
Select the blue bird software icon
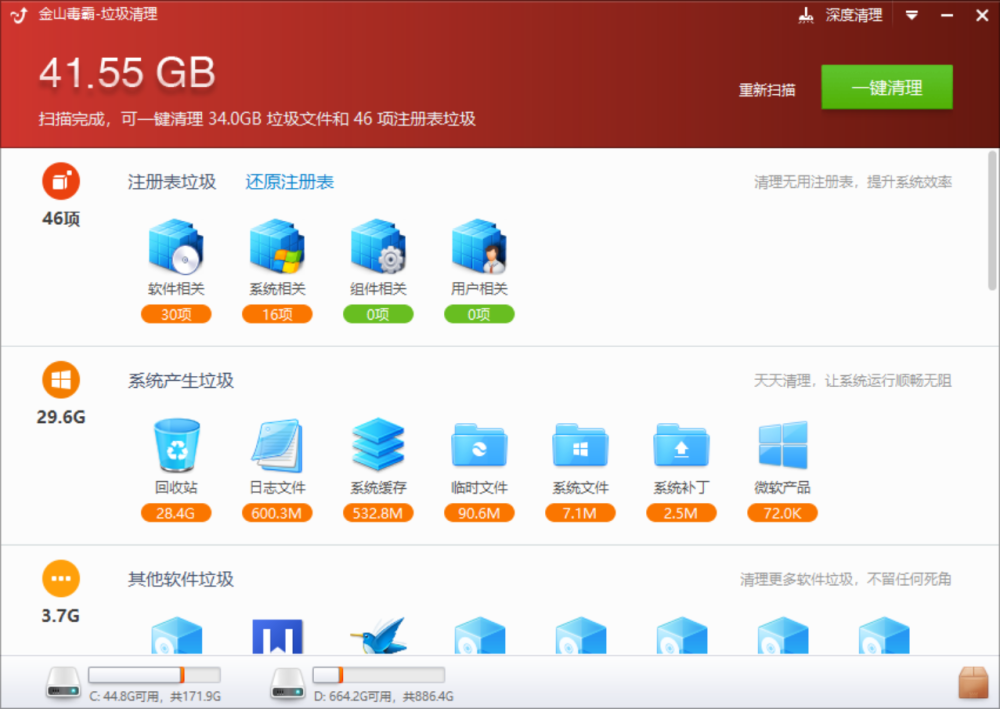[x=378, y=636]
